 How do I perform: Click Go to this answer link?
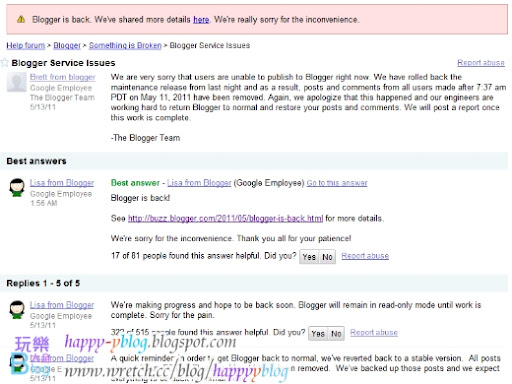337,183
